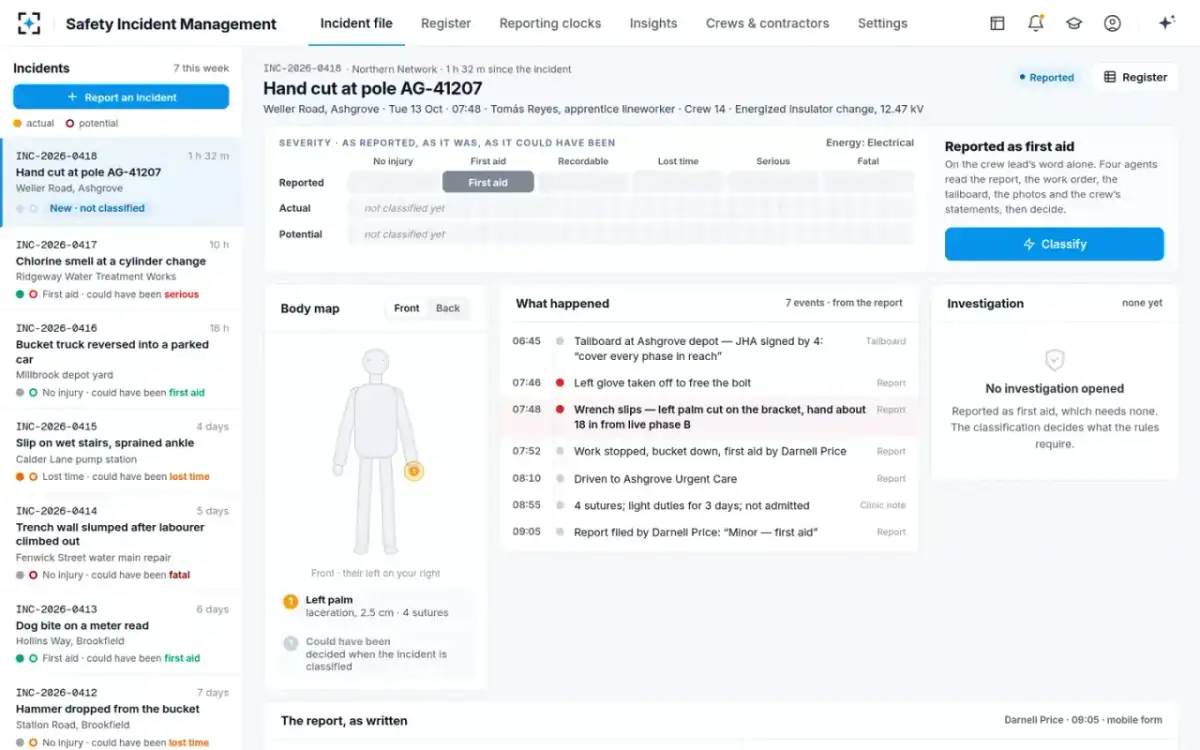
Task: Click the 'Tailboard' source label on 06:45 event
Action: pos(886,341)
